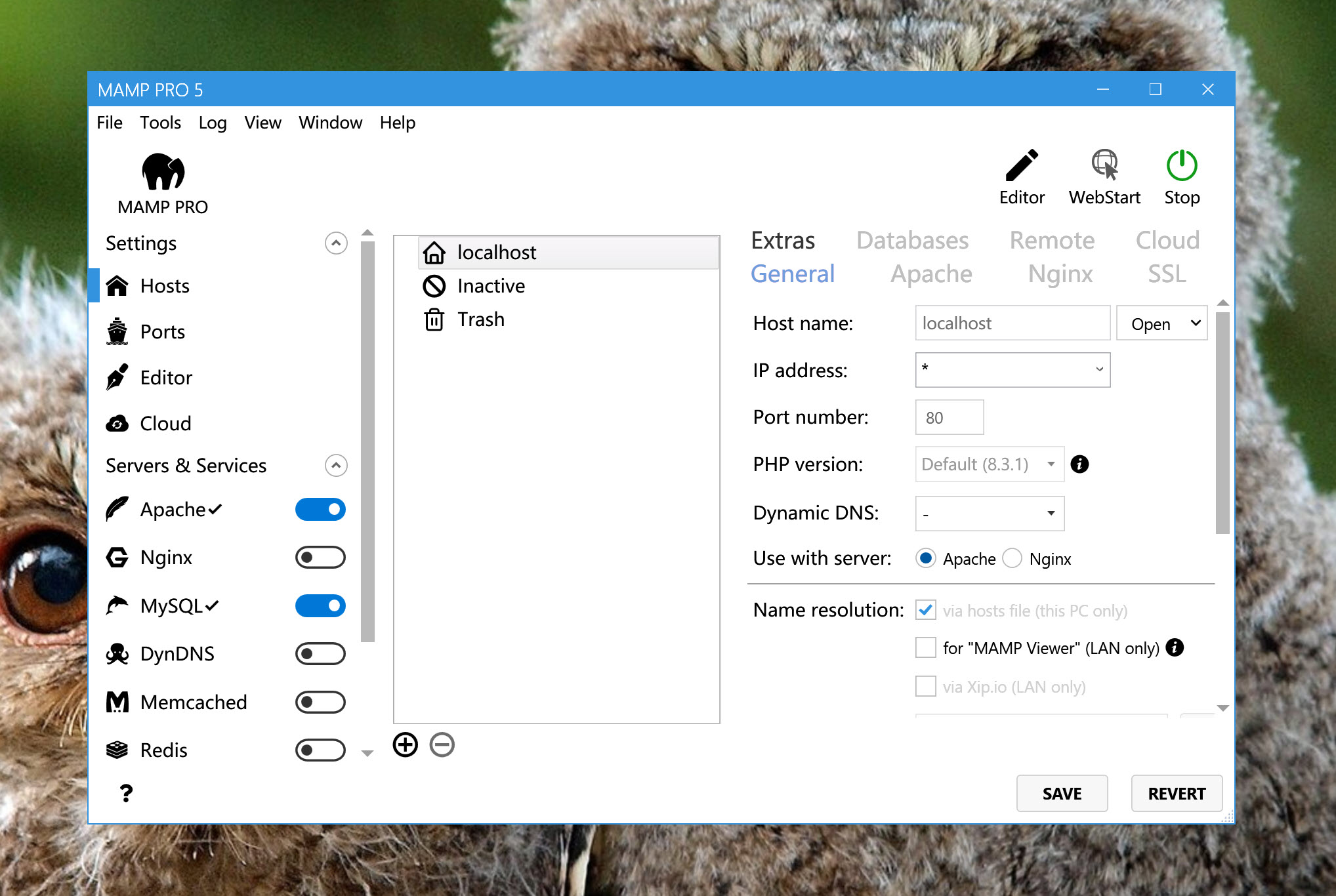Viewport: 1336px width, 896px height.
Task: Click the Host name input field
Action: point(1012,323)
